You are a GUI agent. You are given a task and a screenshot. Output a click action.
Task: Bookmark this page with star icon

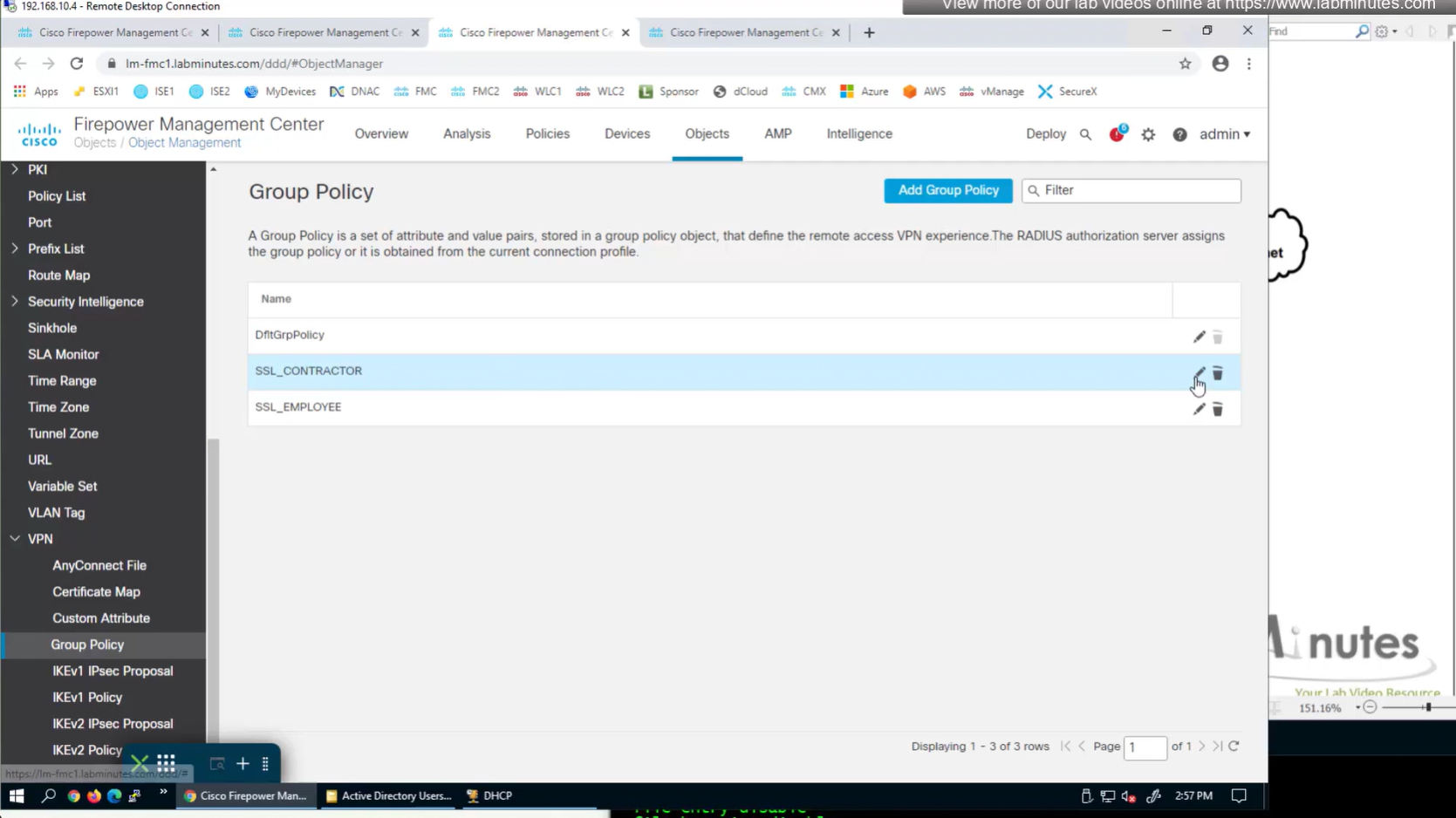tap(1185, 64)
